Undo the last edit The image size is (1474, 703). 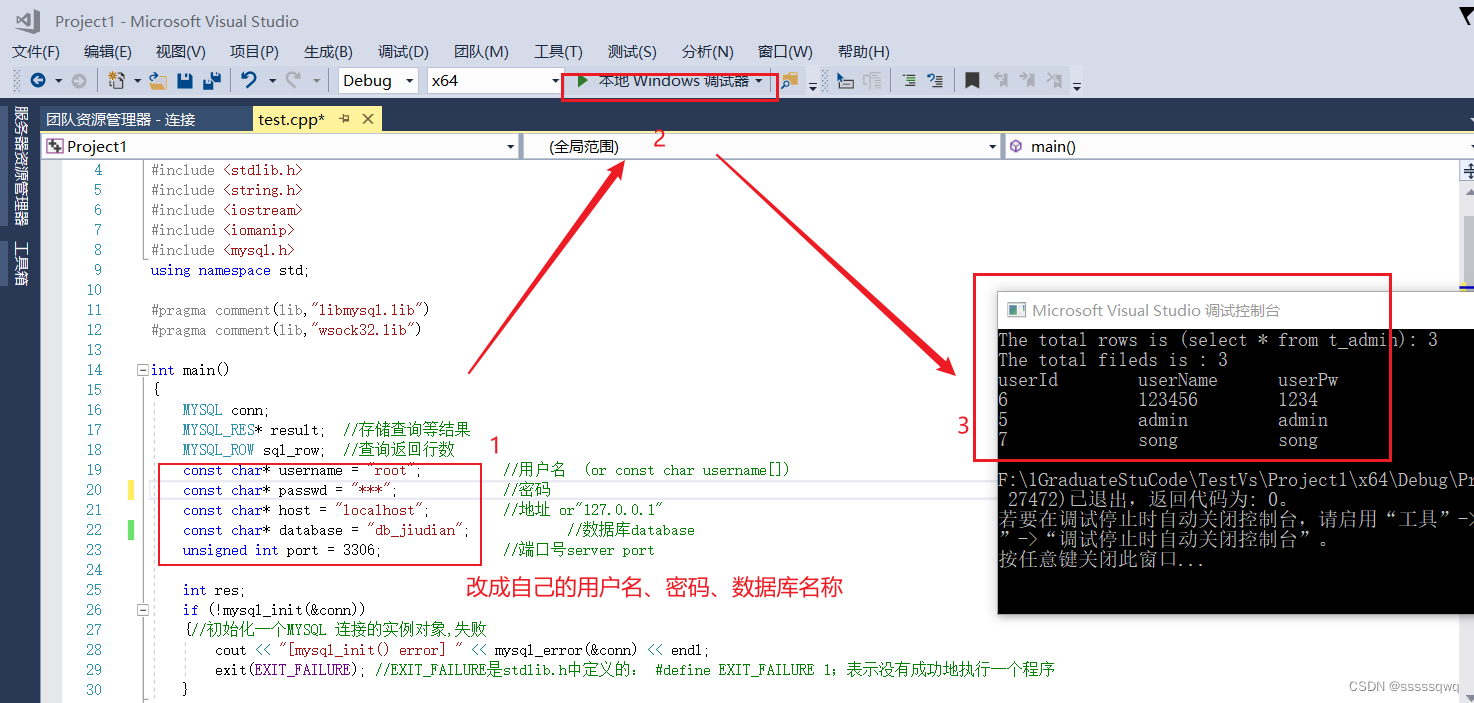248,81
